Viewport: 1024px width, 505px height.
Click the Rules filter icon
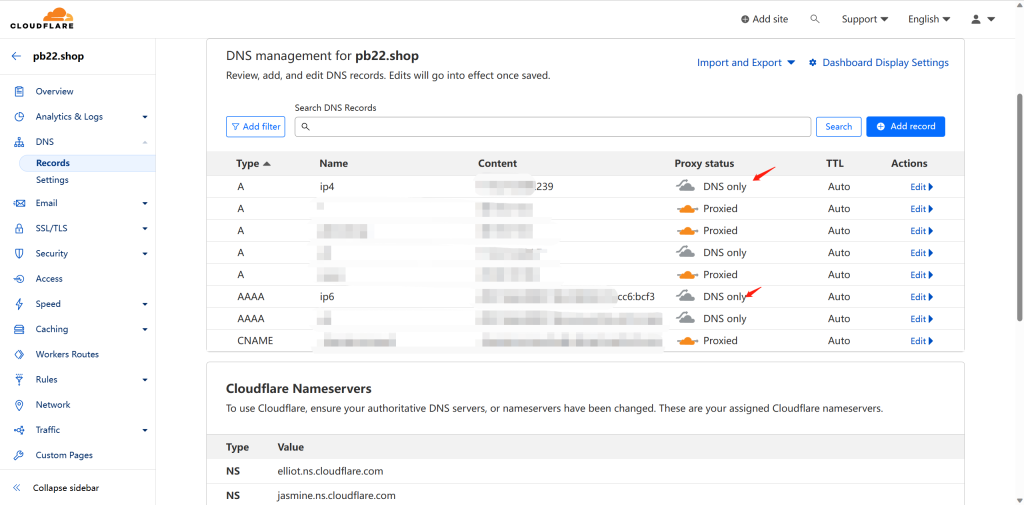(x=20, y=380)
